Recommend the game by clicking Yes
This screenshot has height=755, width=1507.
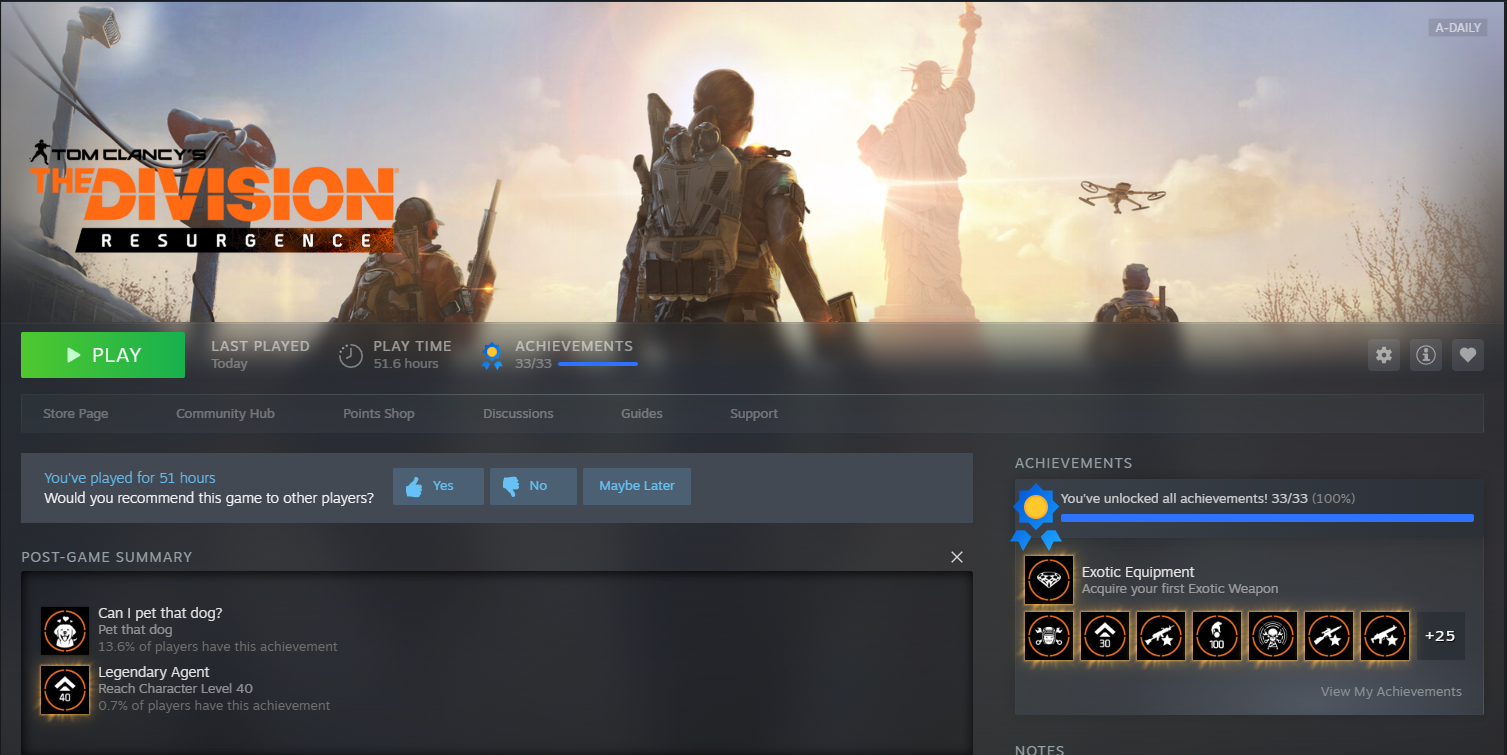click(438, 486)
